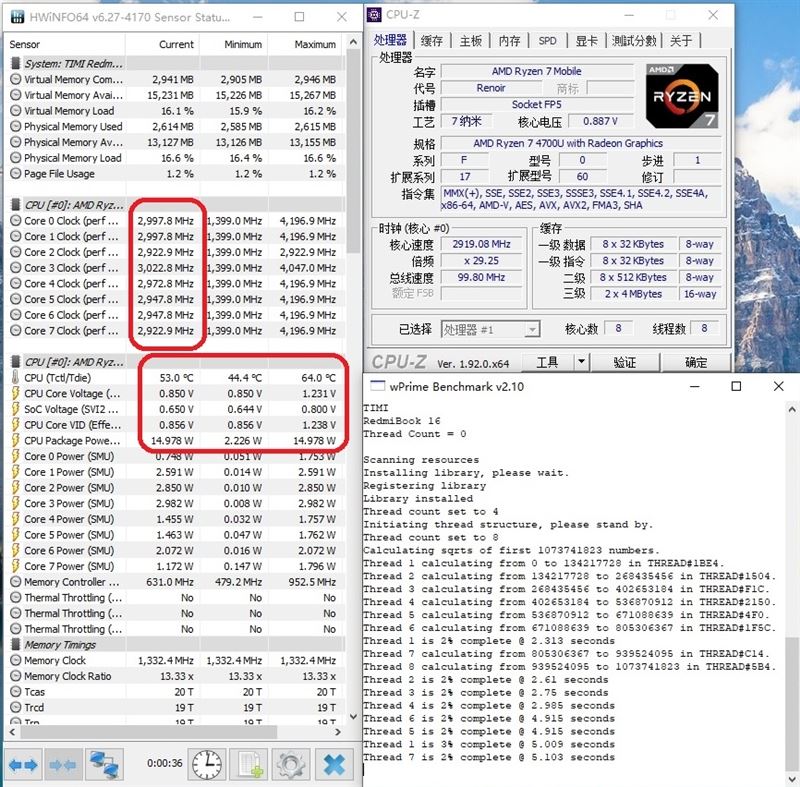Click the Memory Controller clock row icon
800x787 pixels.
click(x=16, y=581)
